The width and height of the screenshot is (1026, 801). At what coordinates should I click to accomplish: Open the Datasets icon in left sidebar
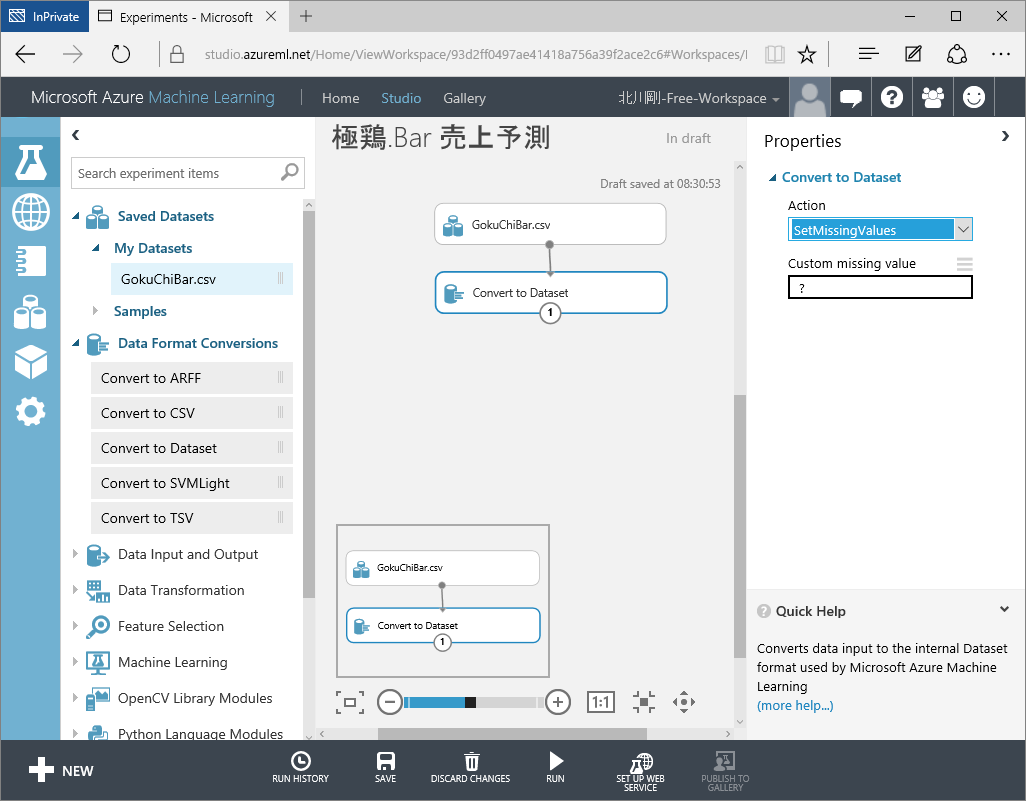point(31,312)
